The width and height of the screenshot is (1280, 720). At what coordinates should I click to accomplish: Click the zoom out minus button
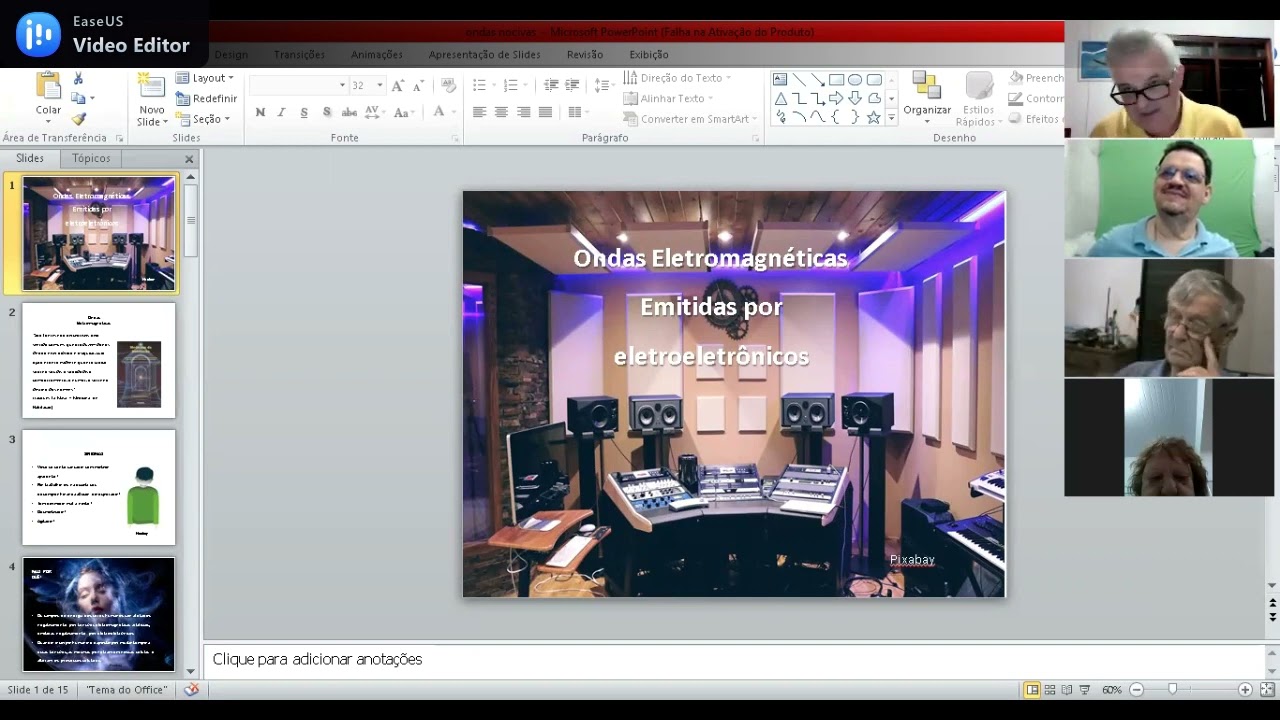tap(1137, 689)
